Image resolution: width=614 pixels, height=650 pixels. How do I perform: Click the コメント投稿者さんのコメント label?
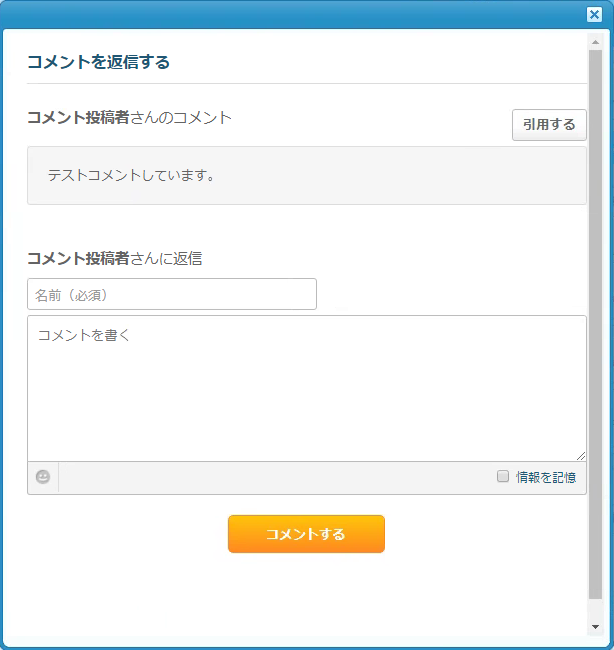[x=129, y=118]
